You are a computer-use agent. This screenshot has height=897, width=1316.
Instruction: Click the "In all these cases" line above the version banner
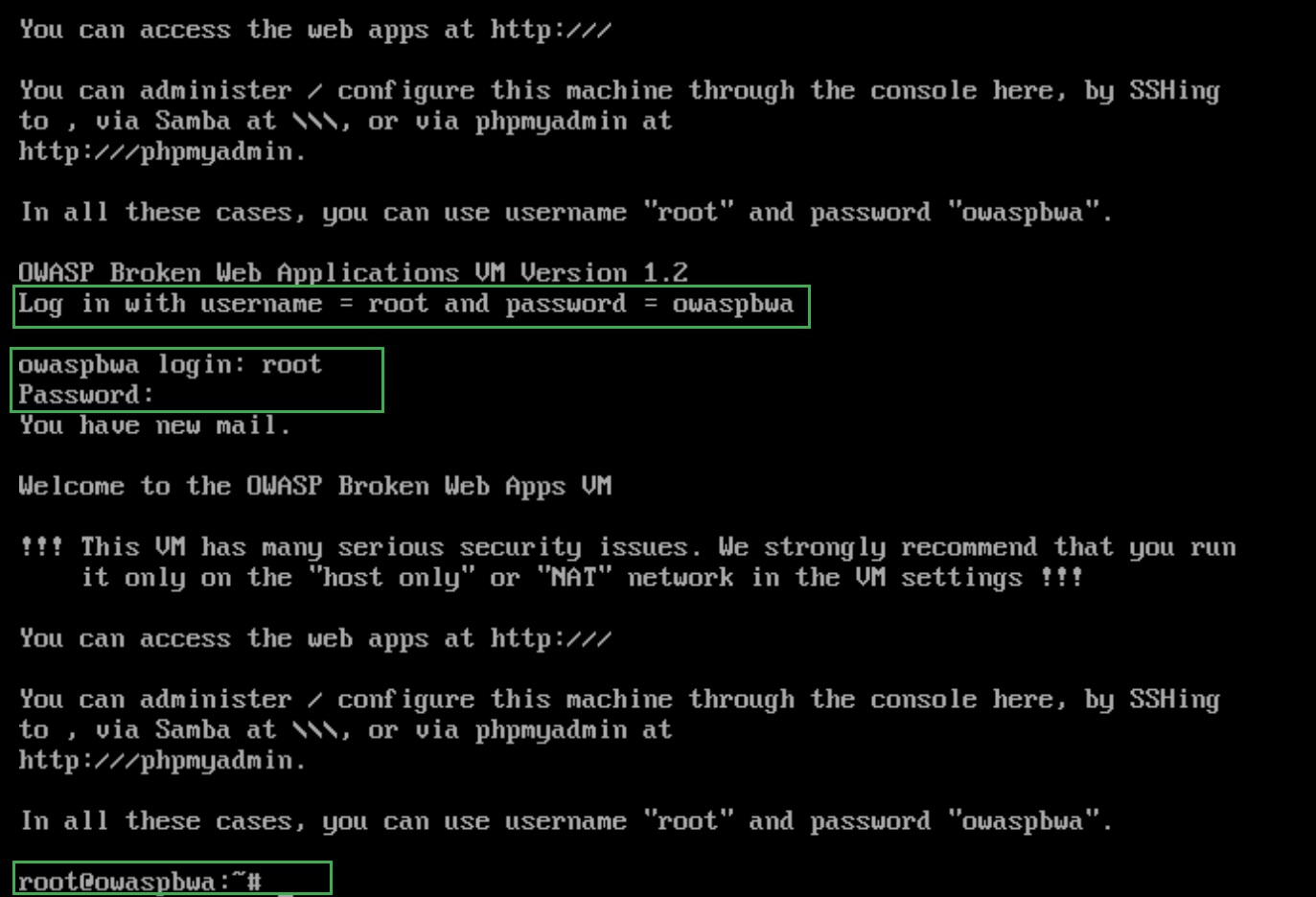click(x=566, y=212)
